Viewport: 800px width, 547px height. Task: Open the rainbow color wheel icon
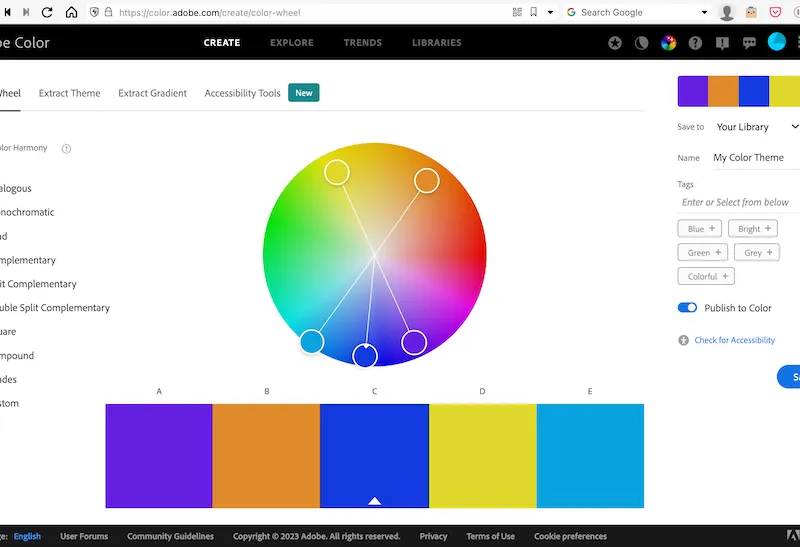click(x=669, y=43)
